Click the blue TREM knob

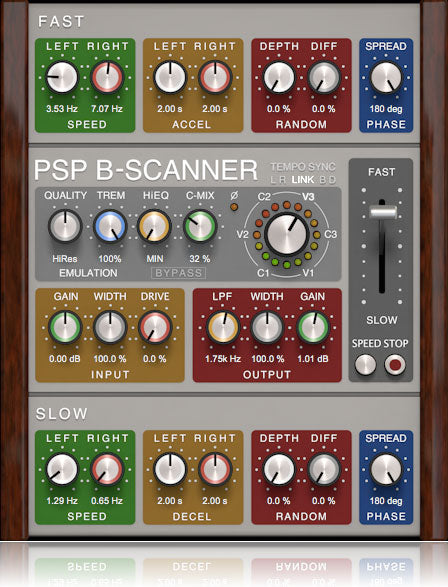click(x=110, y=226)
